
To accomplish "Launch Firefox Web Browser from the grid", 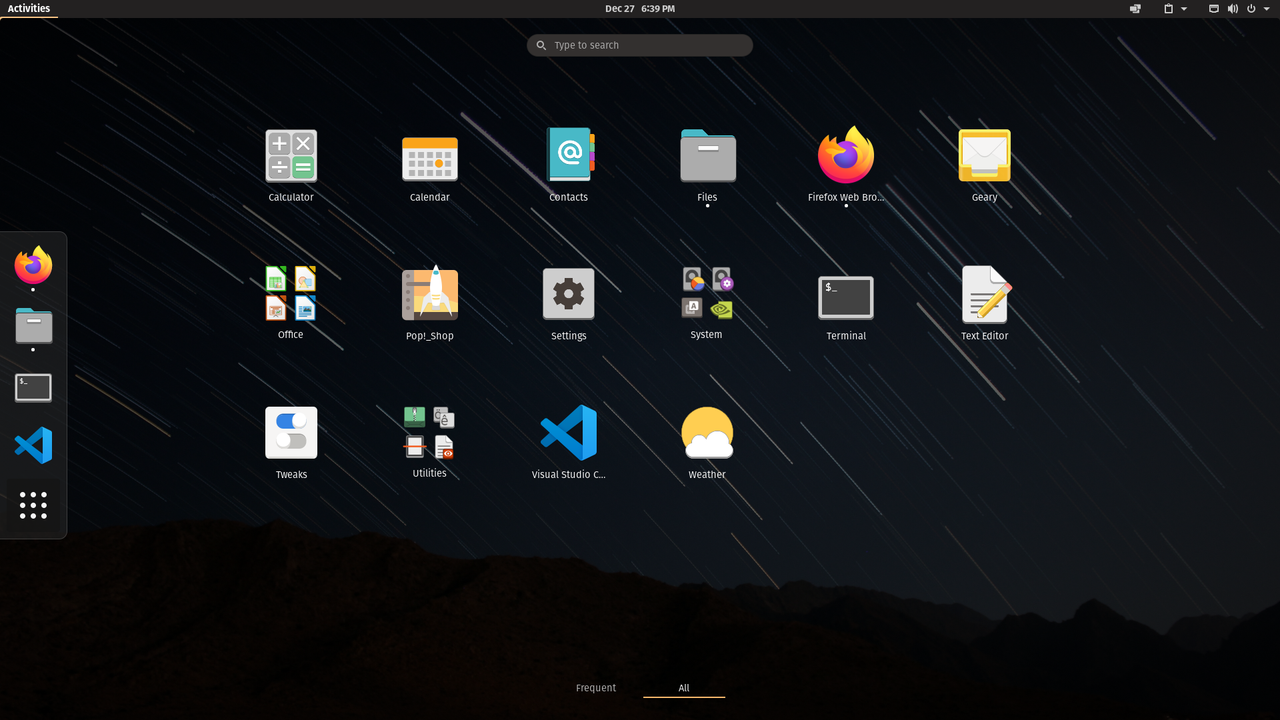I will [x=846, y=156].
